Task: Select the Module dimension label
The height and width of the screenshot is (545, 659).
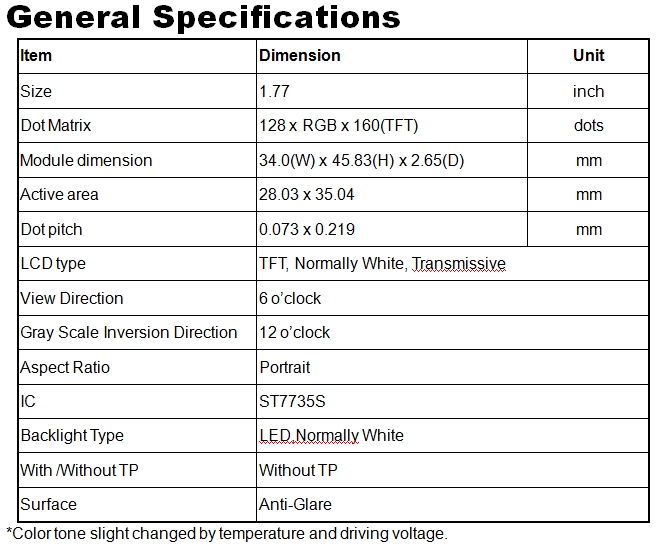Action: 86,160
